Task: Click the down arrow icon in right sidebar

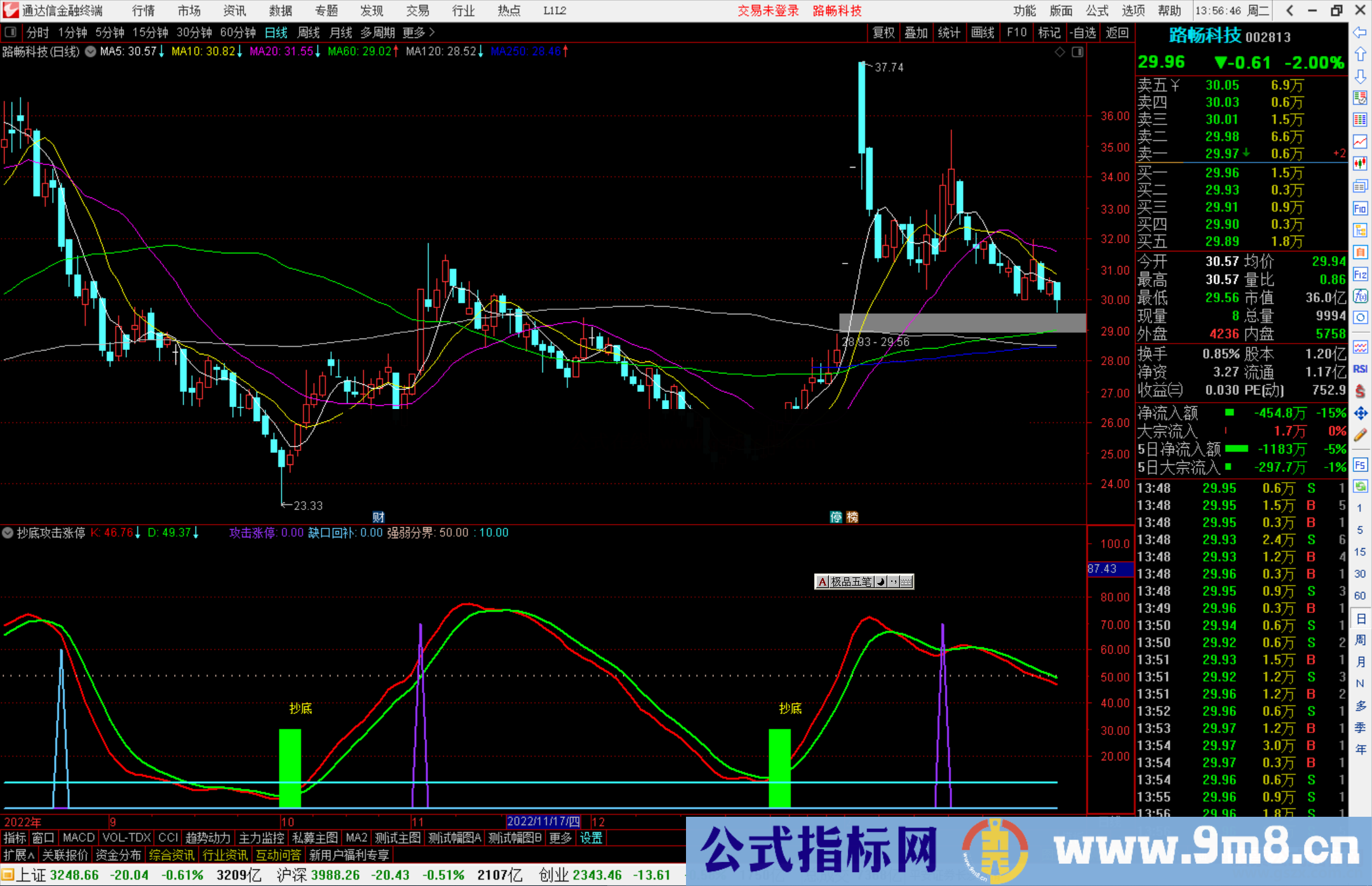Action: click(1360, 76)
